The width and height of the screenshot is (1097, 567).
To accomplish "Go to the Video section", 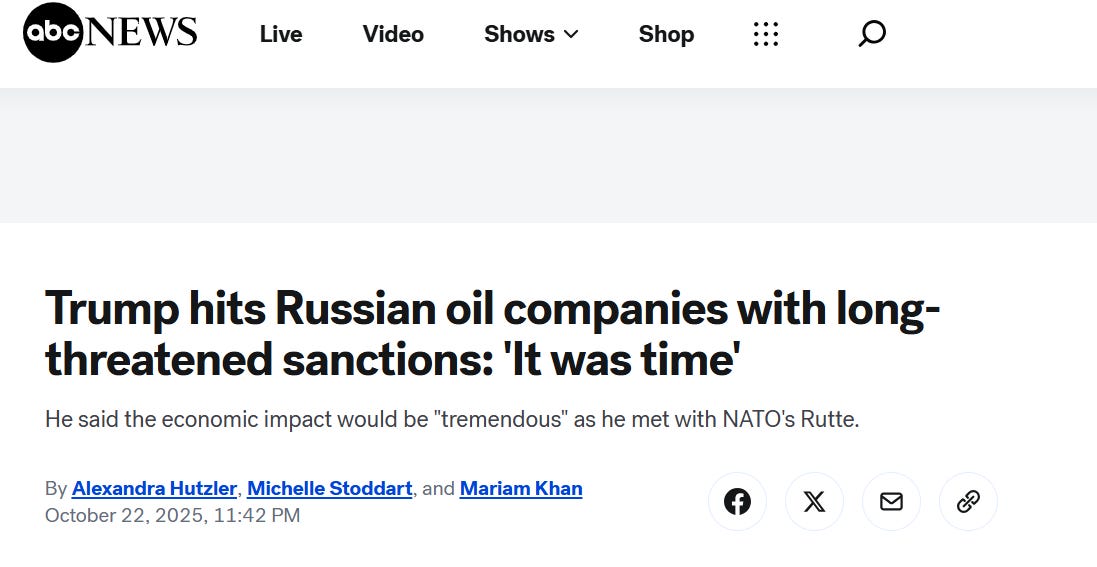I will click(393, 34).
